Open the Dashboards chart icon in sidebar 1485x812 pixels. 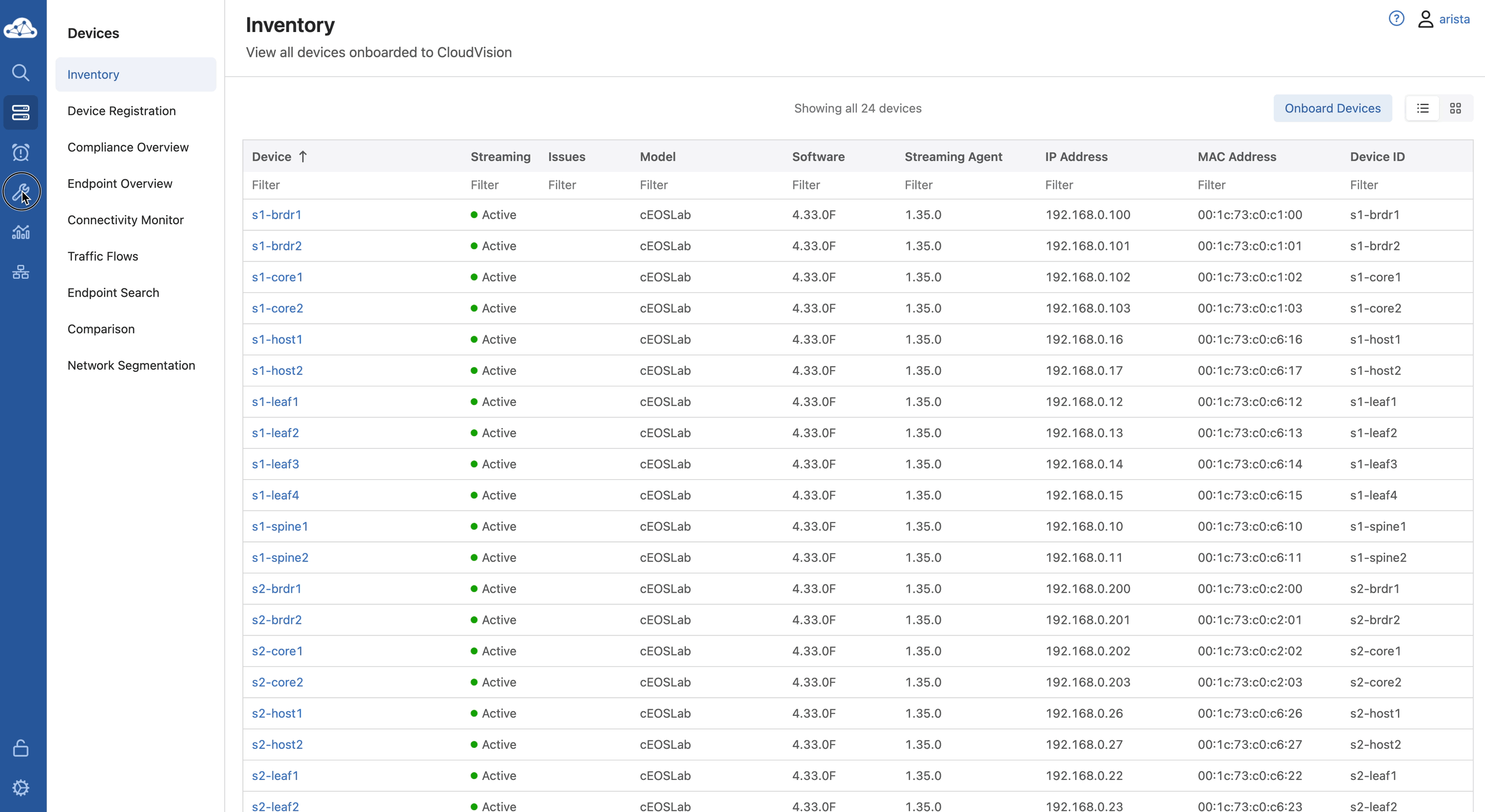coord(21,232)
